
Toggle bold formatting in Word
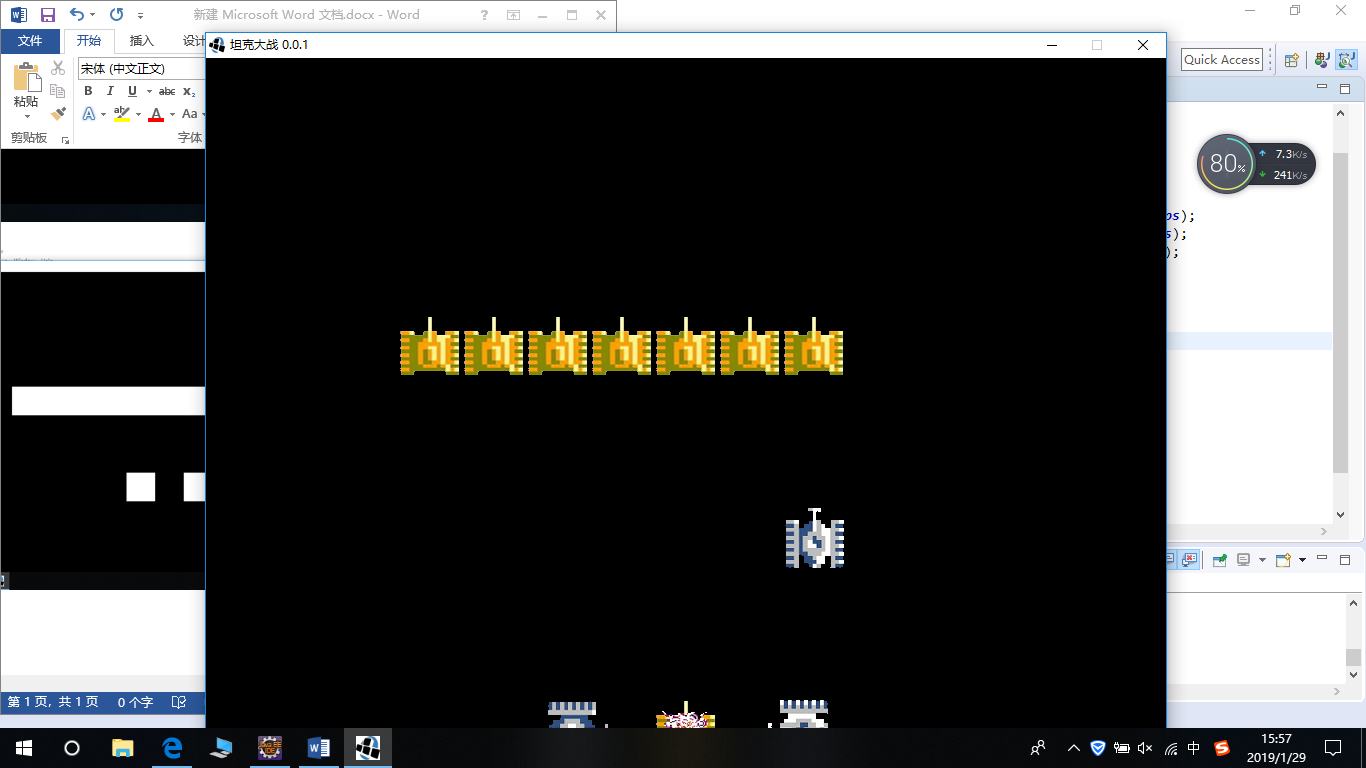point(88,91)
